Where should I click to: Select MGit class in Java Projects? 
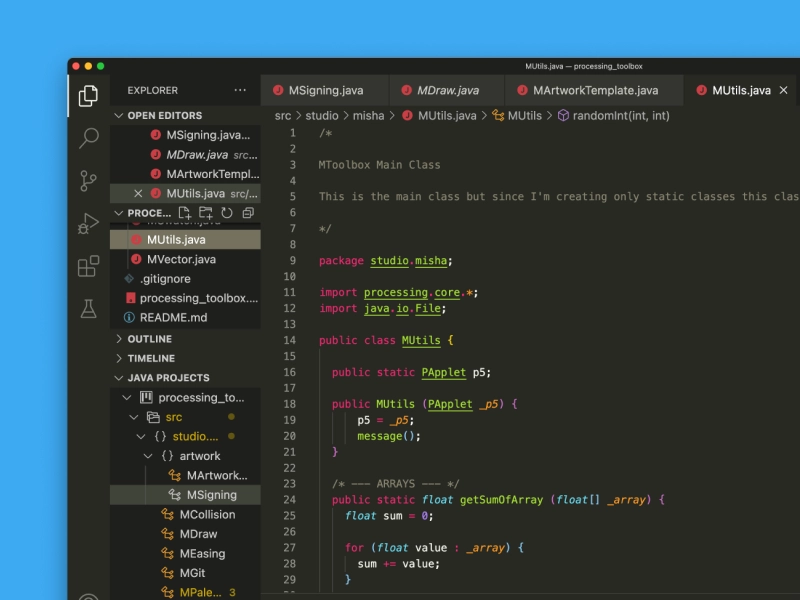185,573
